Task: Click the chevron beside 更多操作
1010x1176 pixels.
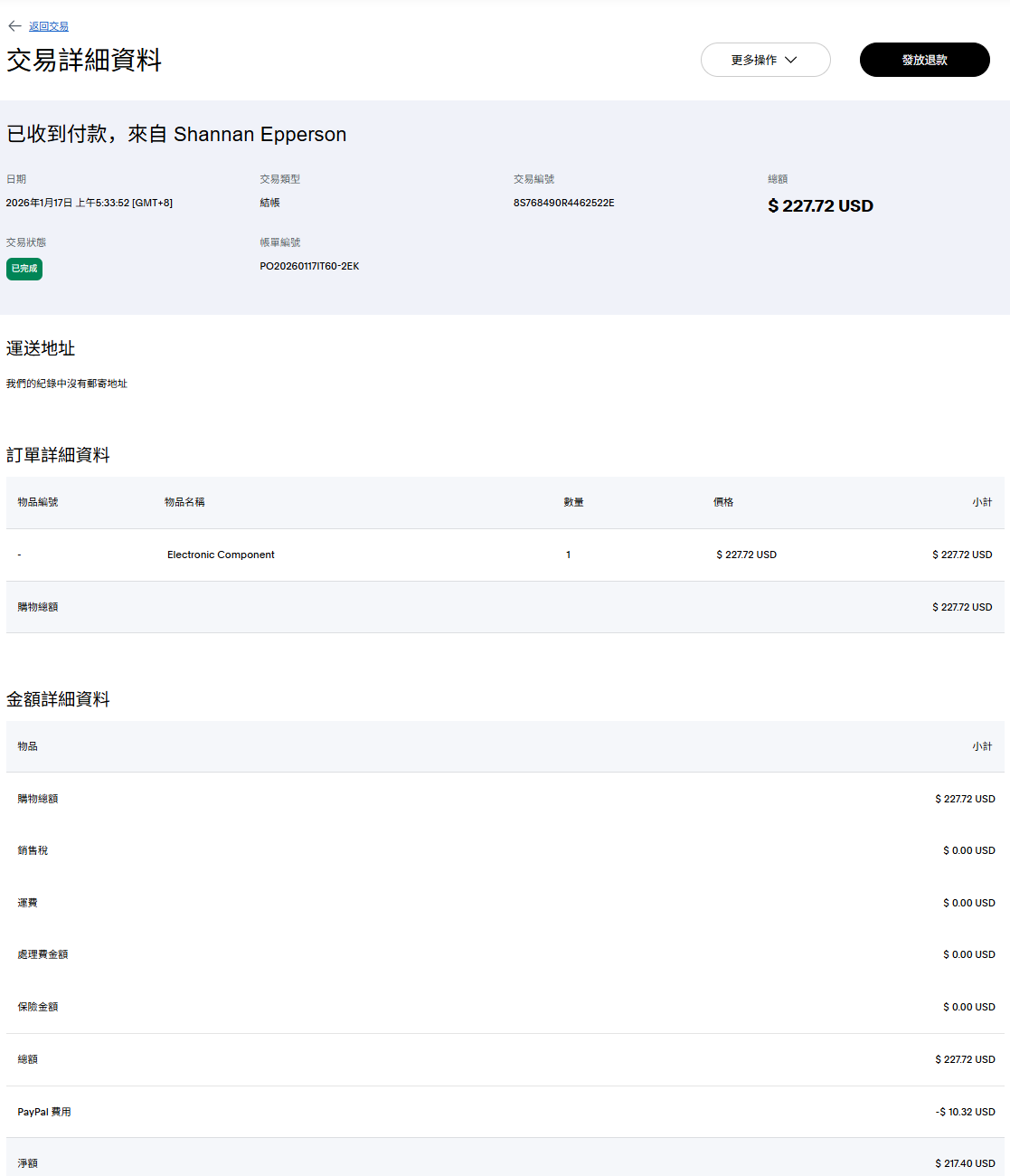Action: (x=791, y=60)
